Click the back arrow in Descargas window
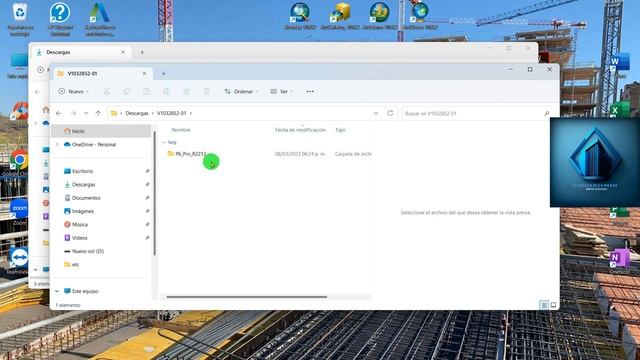Viewport: 640px width, 360px height. [37, 92]
